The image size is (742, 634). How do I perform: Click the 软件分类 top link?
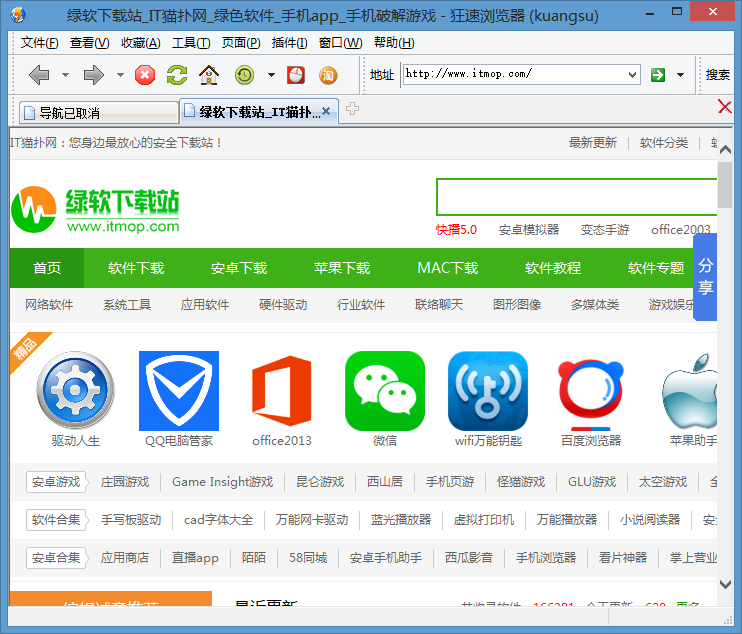point(663,142)
